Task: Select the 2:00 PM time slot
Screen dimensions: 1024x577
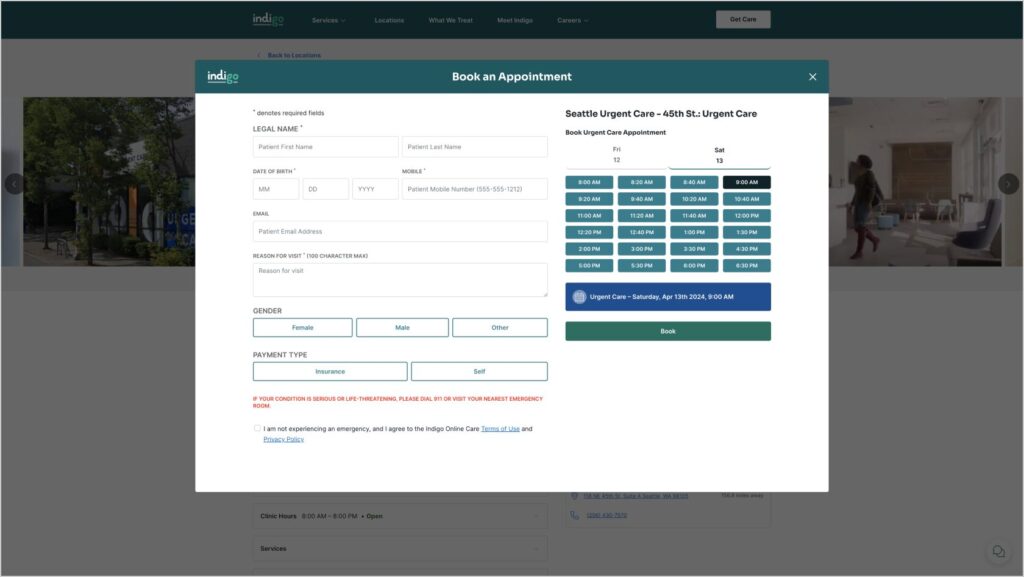Action: point(589,249)
